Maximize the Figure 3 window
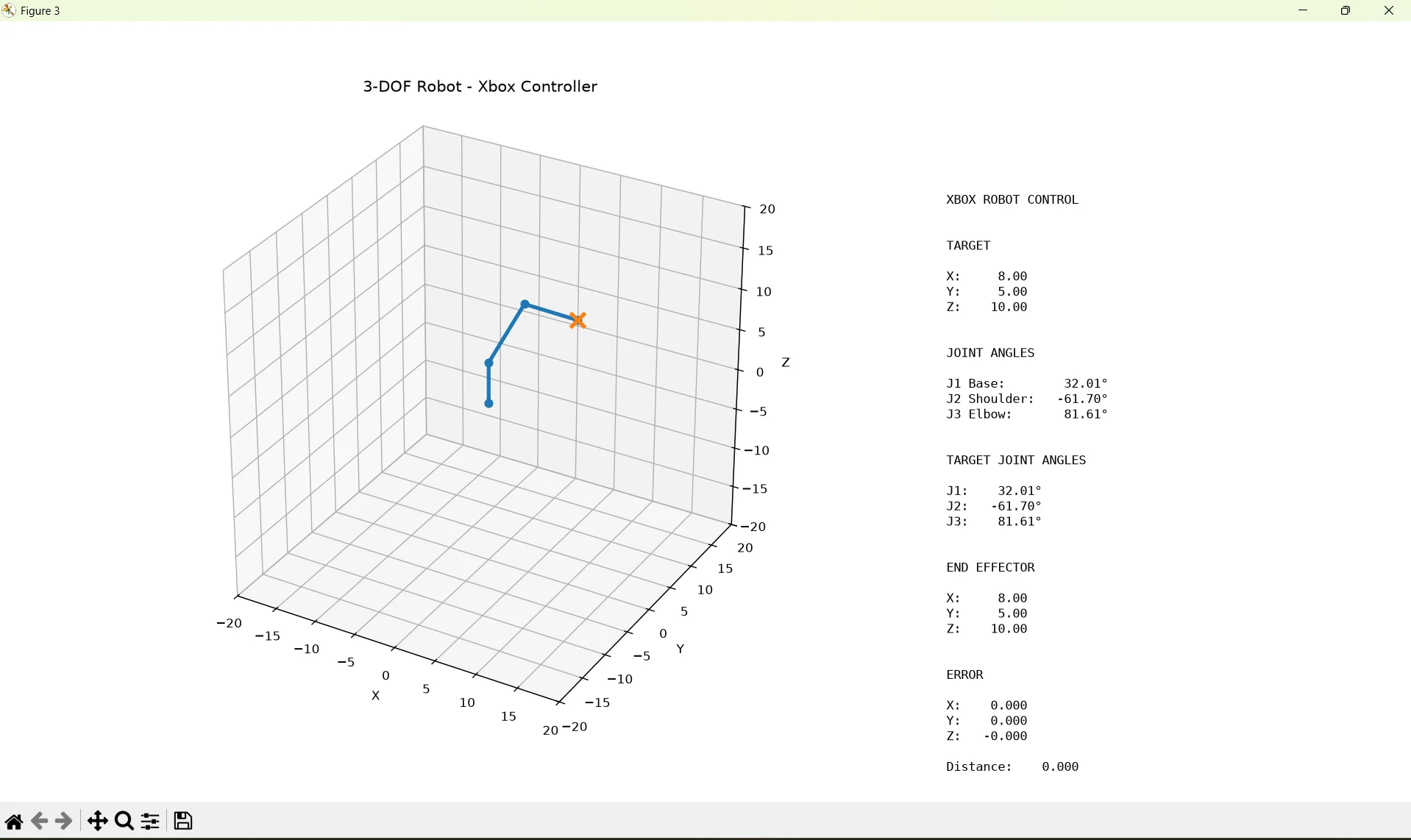The width and height of the screenshot is (1411, 840). (1346, 10)
